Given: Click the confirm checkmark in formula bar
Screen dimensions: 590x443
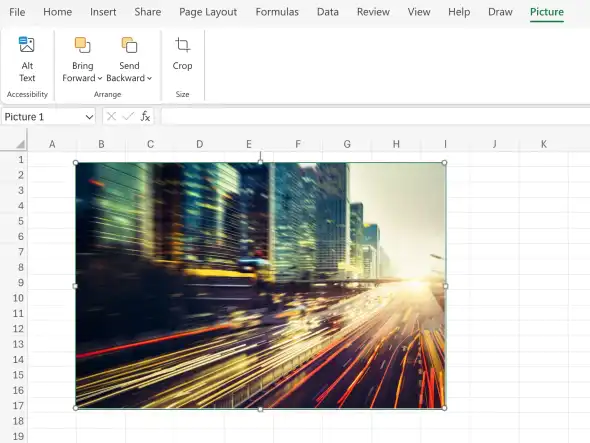Looking at the screenshot, I should [128, 116].
